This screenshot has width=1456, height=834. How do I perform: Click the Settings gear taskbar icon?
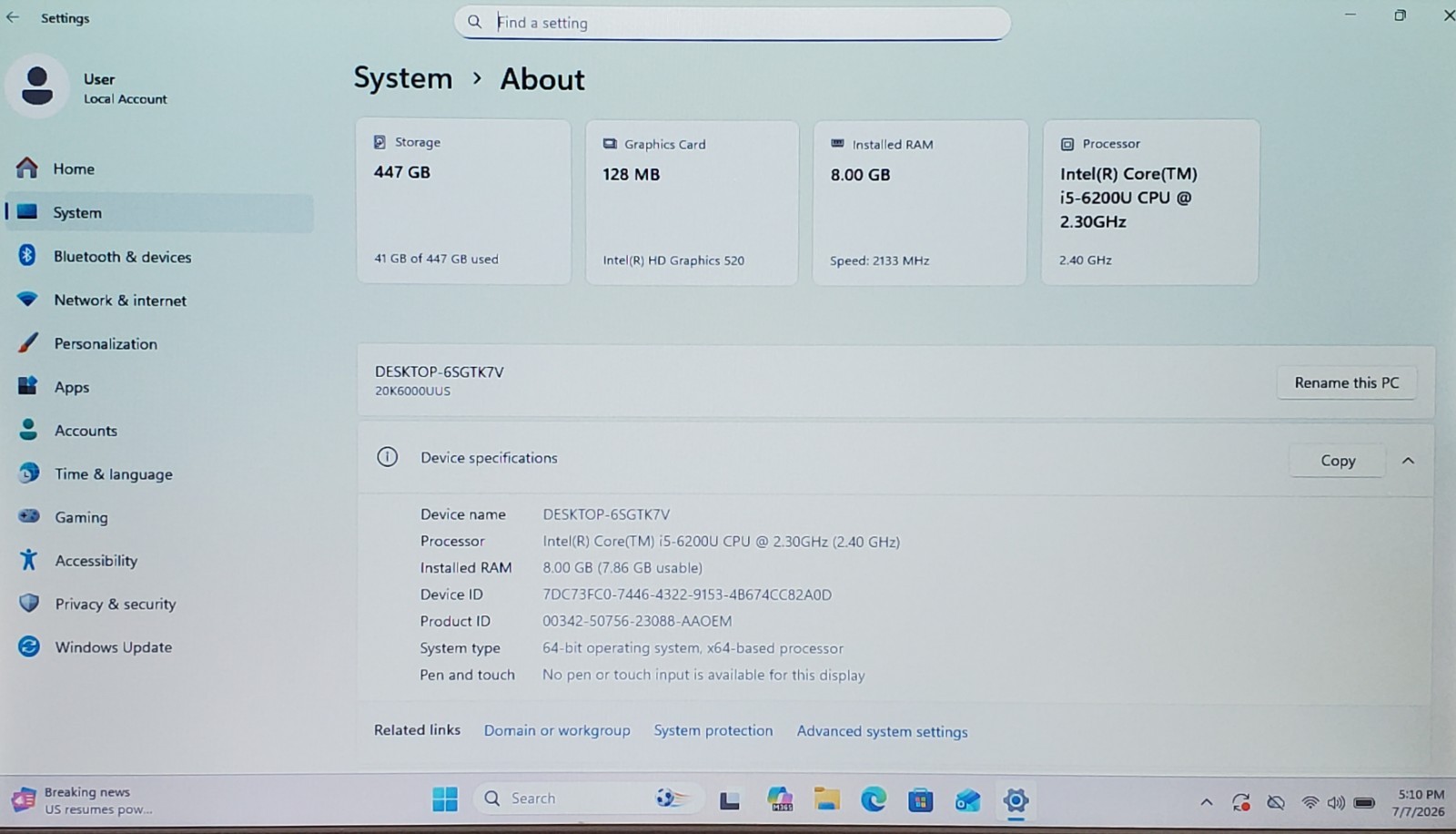tap(1016, 800)
